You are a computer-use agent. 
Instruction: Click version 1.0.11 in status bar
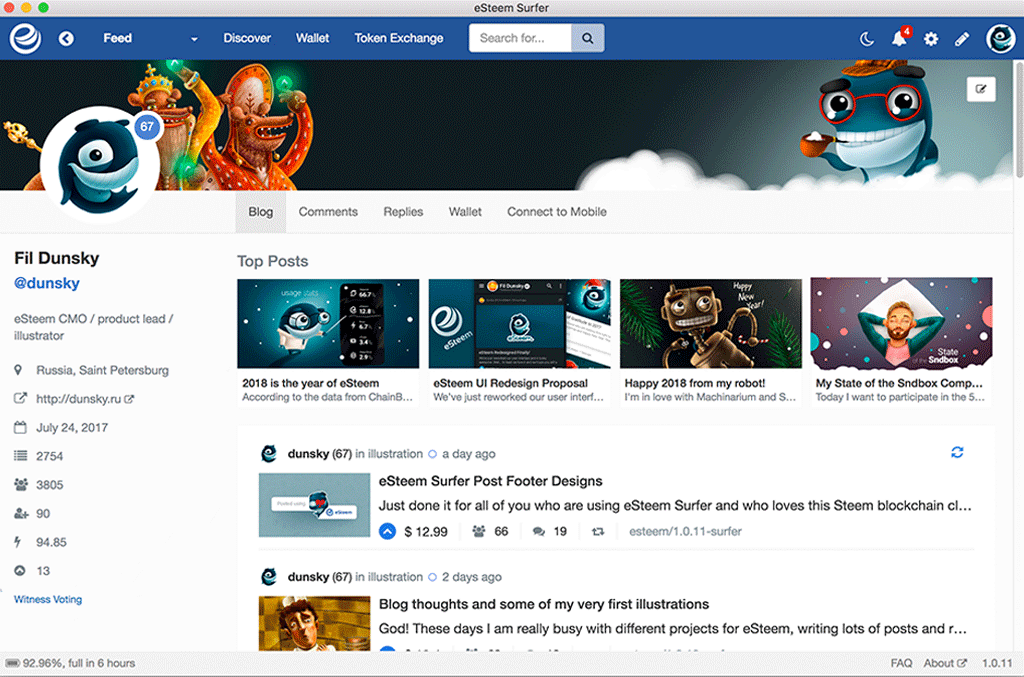click(x=997, y=663)
